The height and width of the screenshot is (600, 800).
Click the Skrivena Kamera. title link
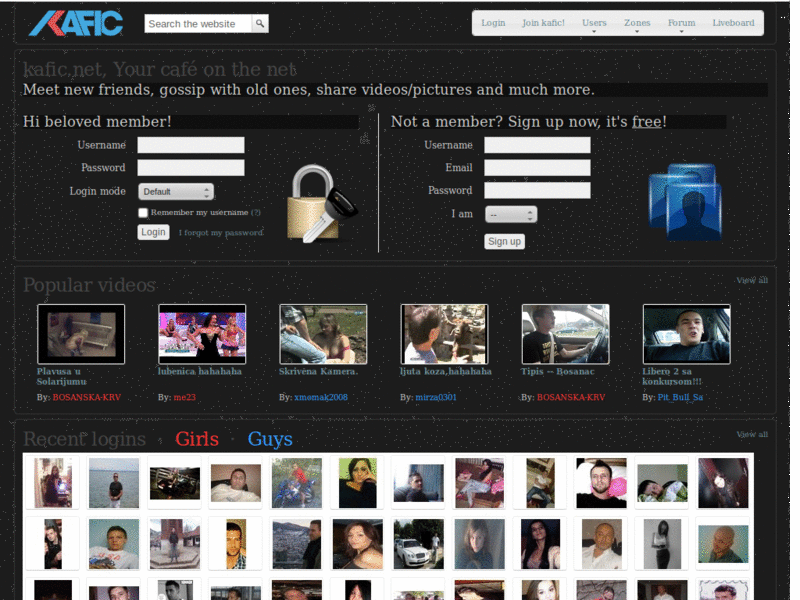tap(318, 371)
